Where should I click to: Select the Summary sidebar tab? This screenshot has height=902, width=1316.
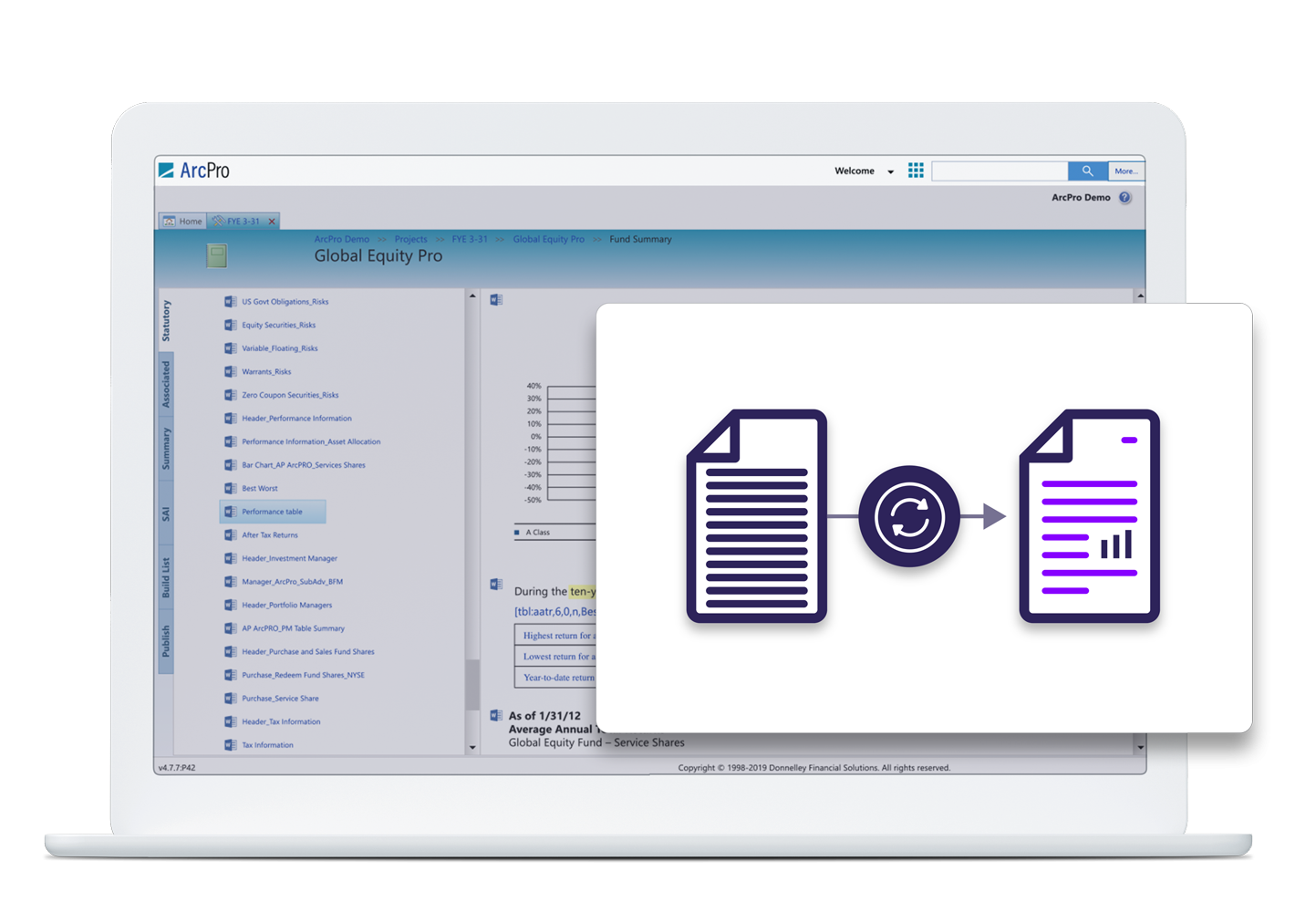(165, 447)
